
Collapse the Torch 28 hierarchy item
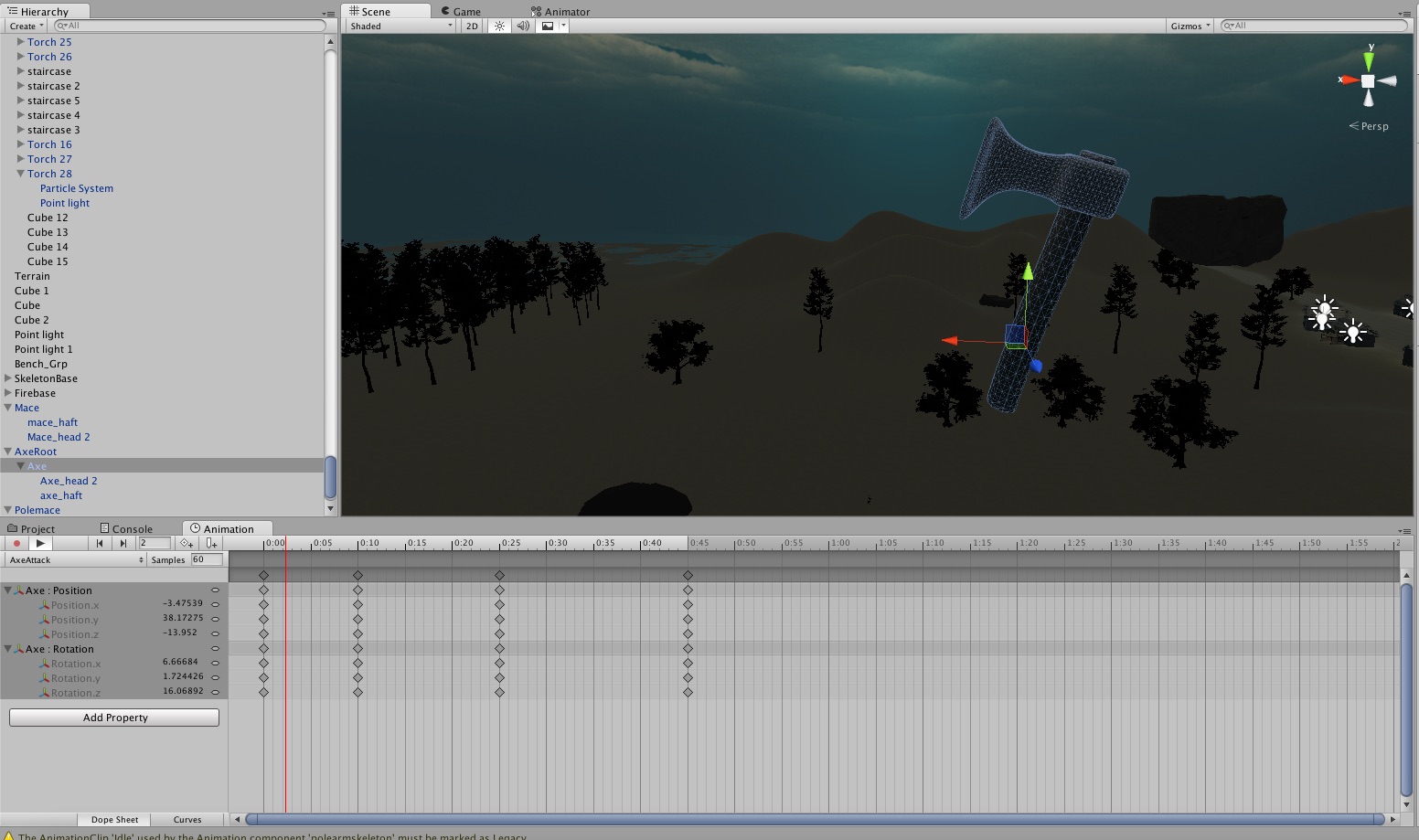[x=20, y=174]
